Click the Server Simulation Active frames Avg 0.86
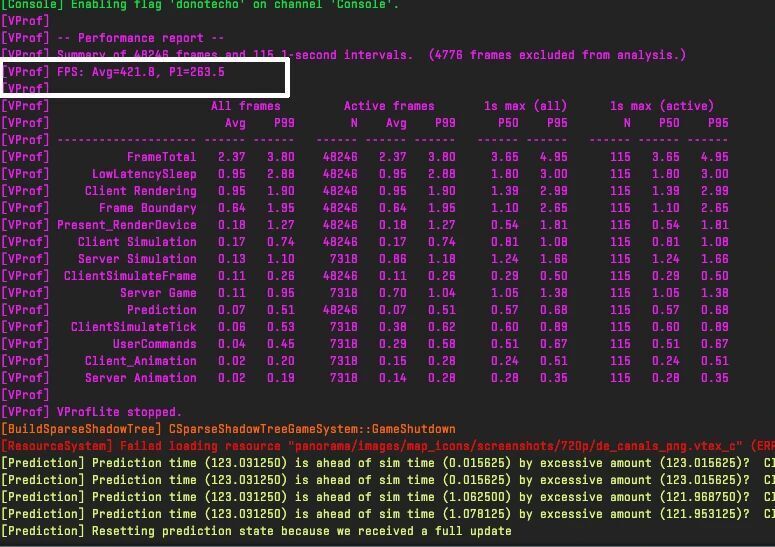Image resolution: width=775 pixels, height=547 pixels. 392,259
